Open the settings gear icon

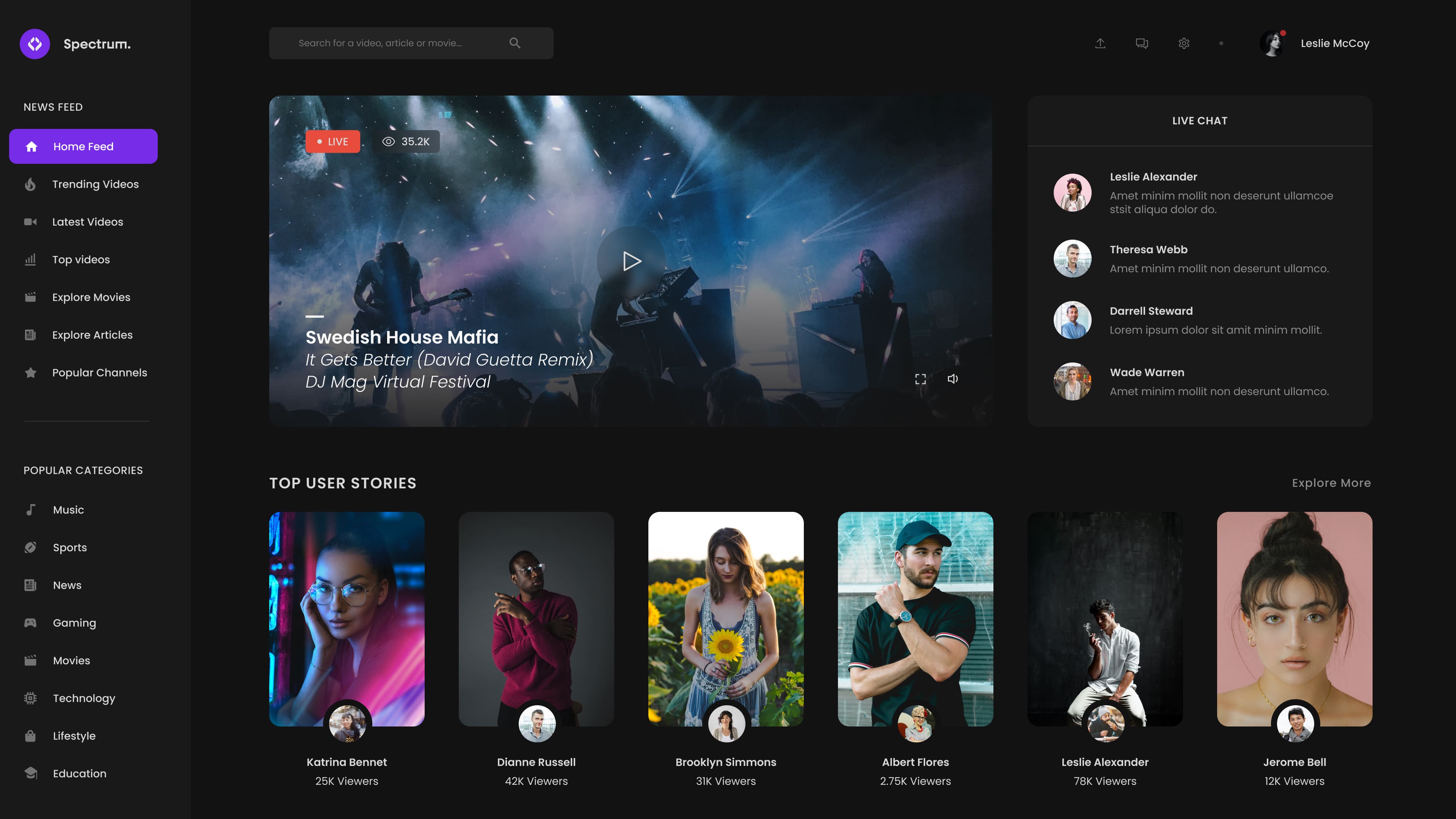(1184, 43)
